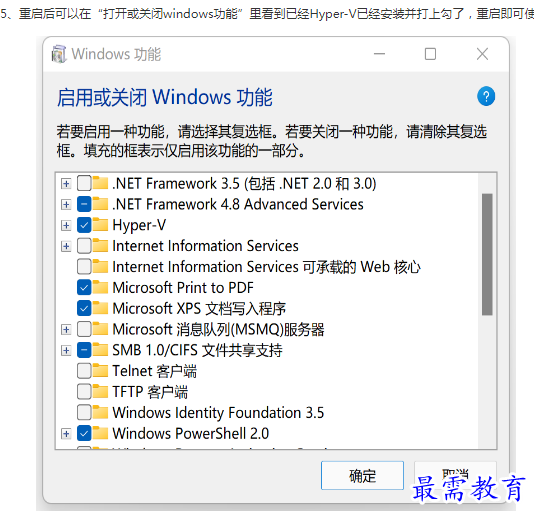Click the Internet Information Services folder icon
This screenshot has height=520, width=534.
tap(100, 246)
